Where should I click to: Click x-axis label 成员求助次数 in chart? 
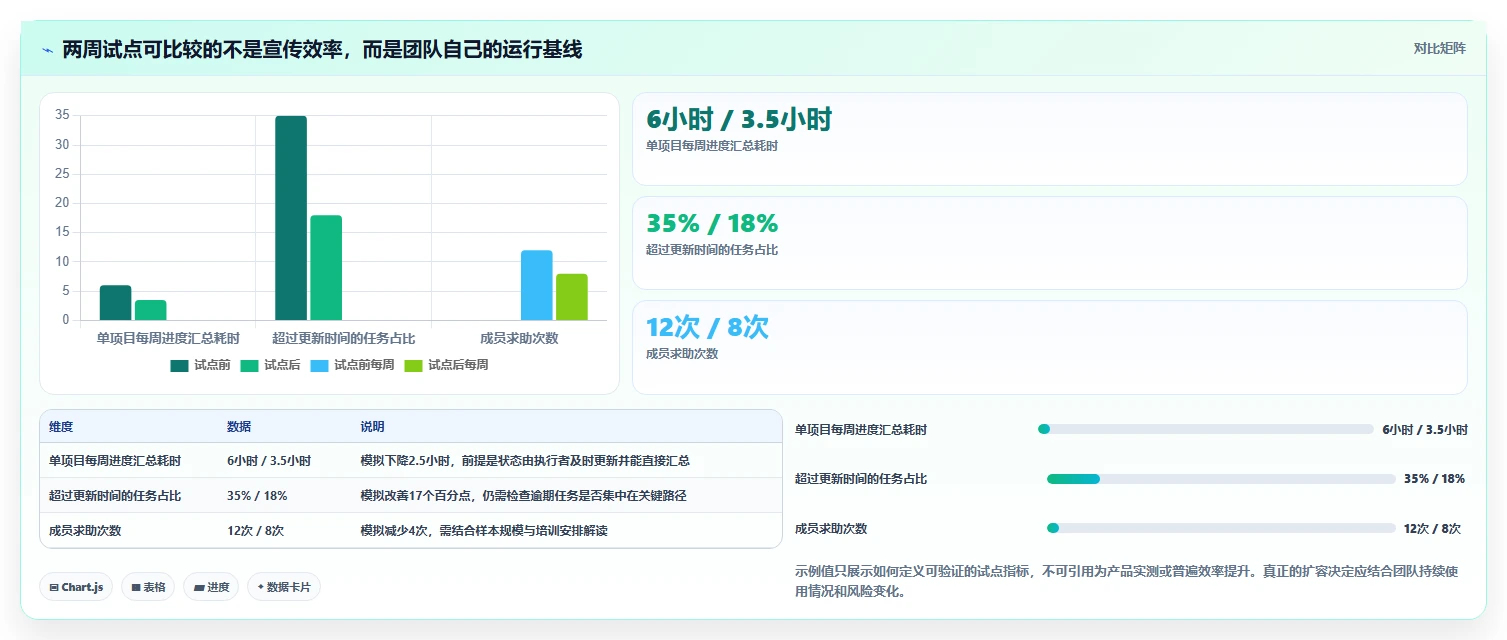click(x=519, y=338)
